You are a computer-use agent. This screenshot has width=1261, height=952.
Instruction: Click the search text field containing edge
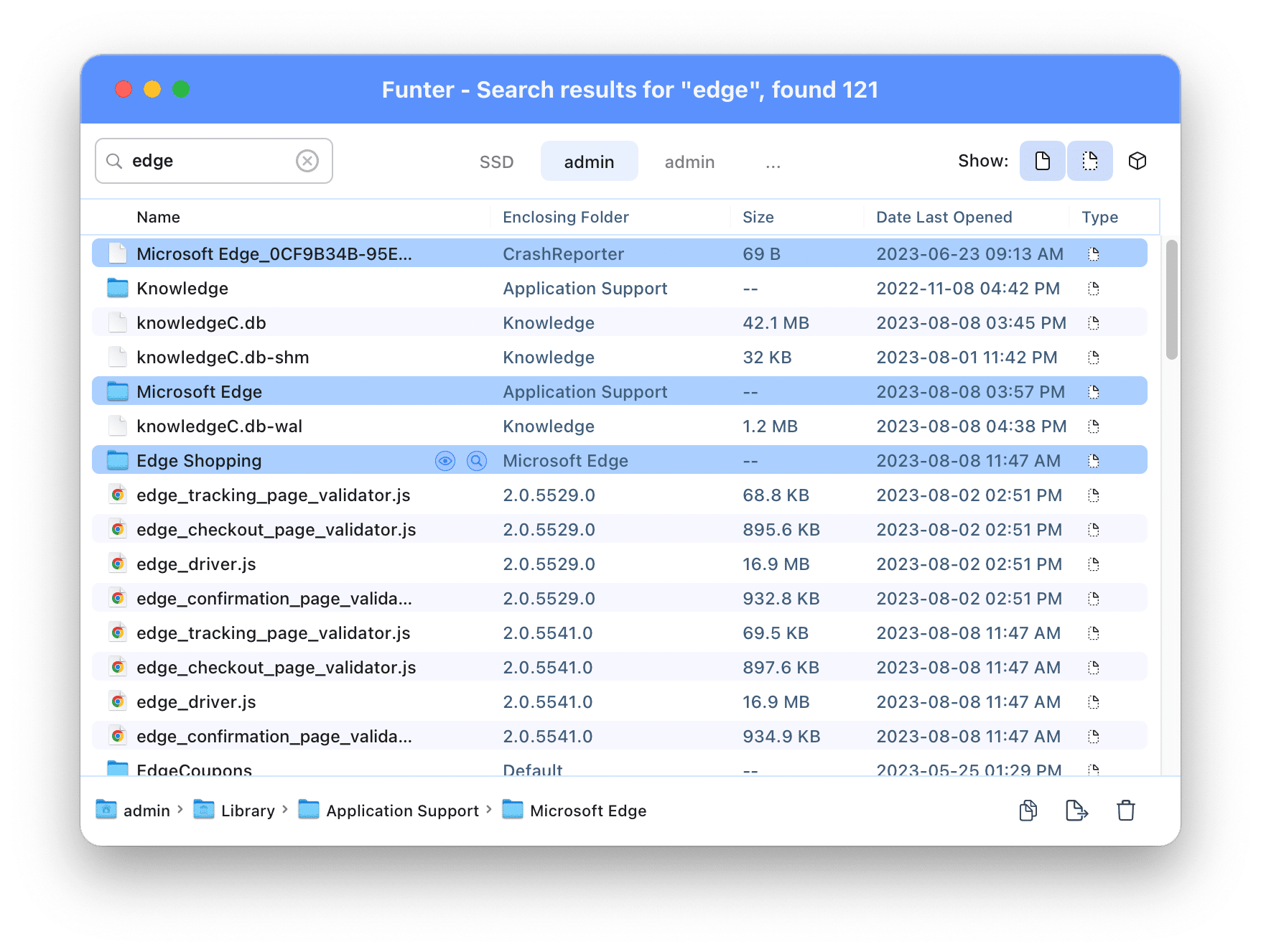click(213, 161)
